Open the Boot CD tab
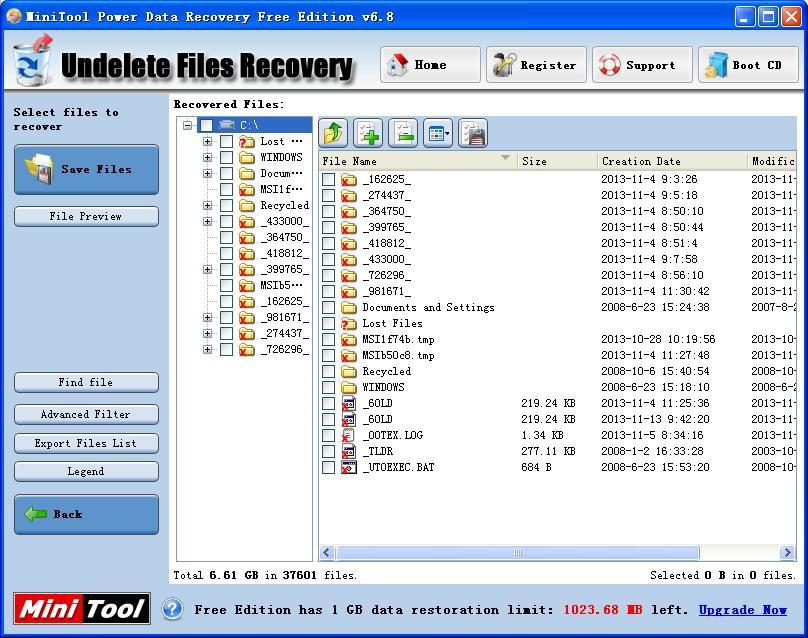 coord(749,64)
